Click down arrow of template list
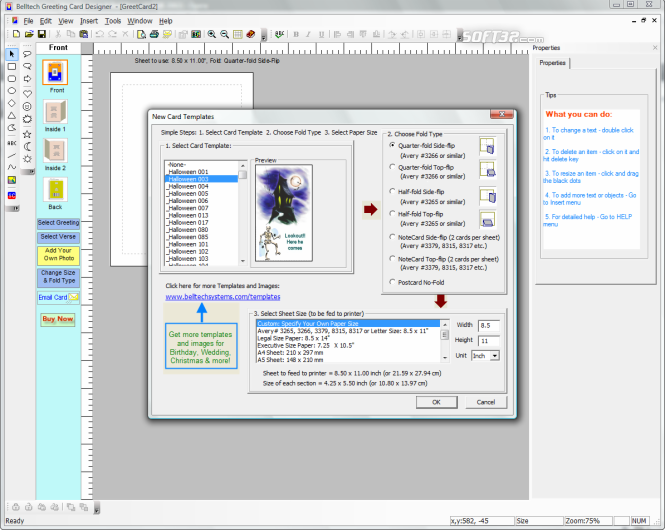Viewport: 665px width, 530px height. tap(243, 261)
